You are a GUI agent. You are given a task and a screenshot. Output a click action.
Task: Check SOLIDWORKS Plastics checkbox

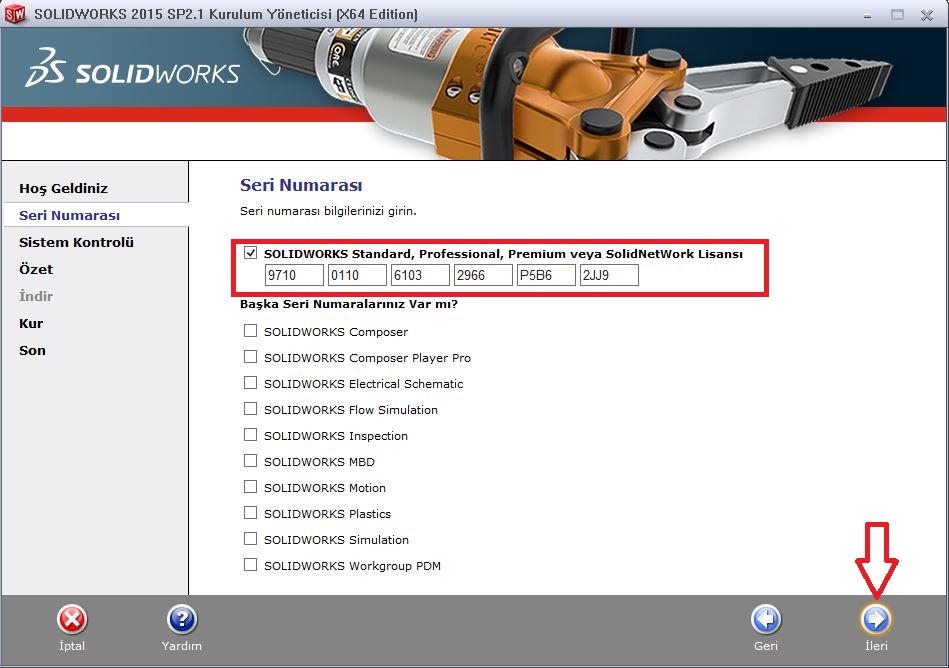251,513
